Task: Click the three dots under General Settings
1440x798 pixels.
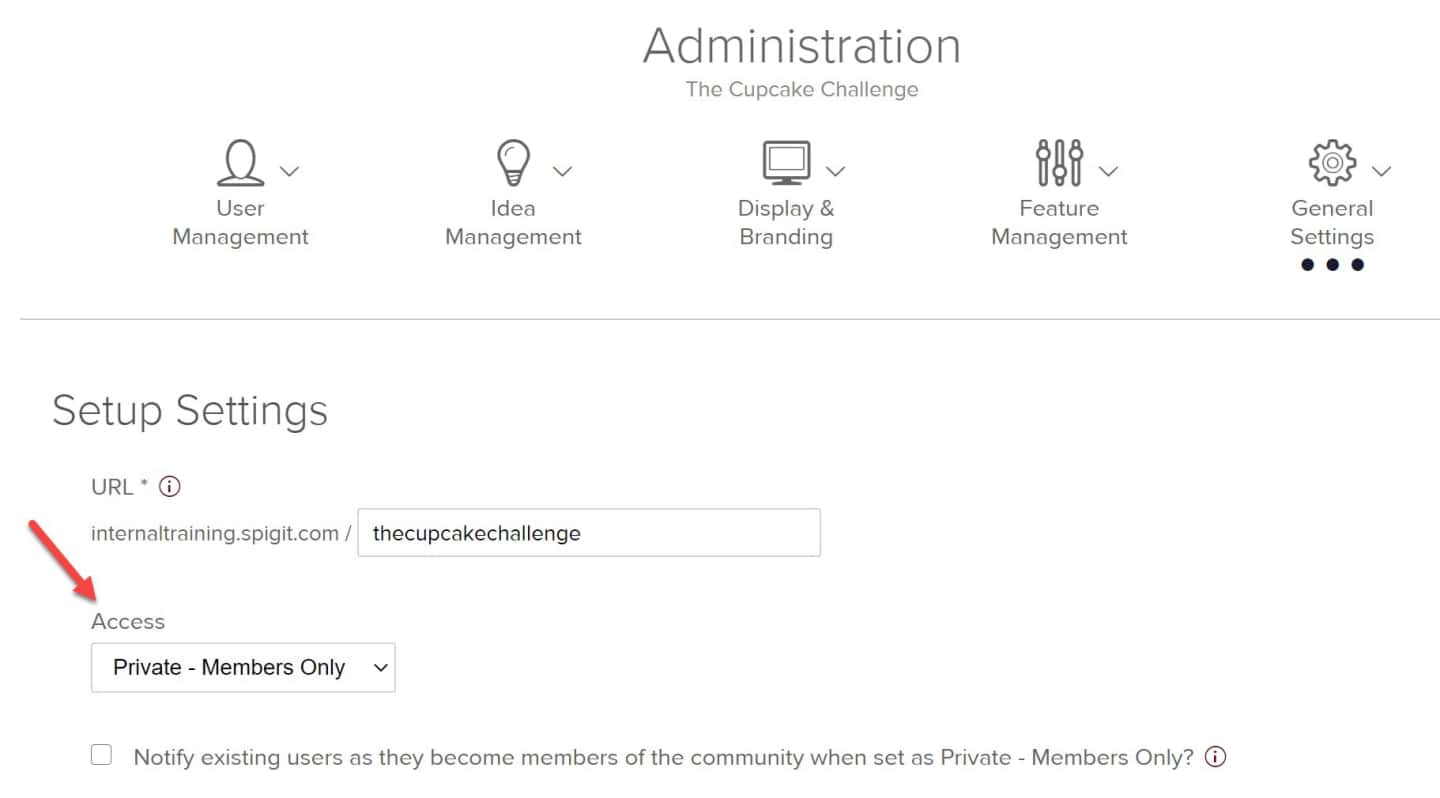Action: pyautogui.click(x=1332, y=265)
